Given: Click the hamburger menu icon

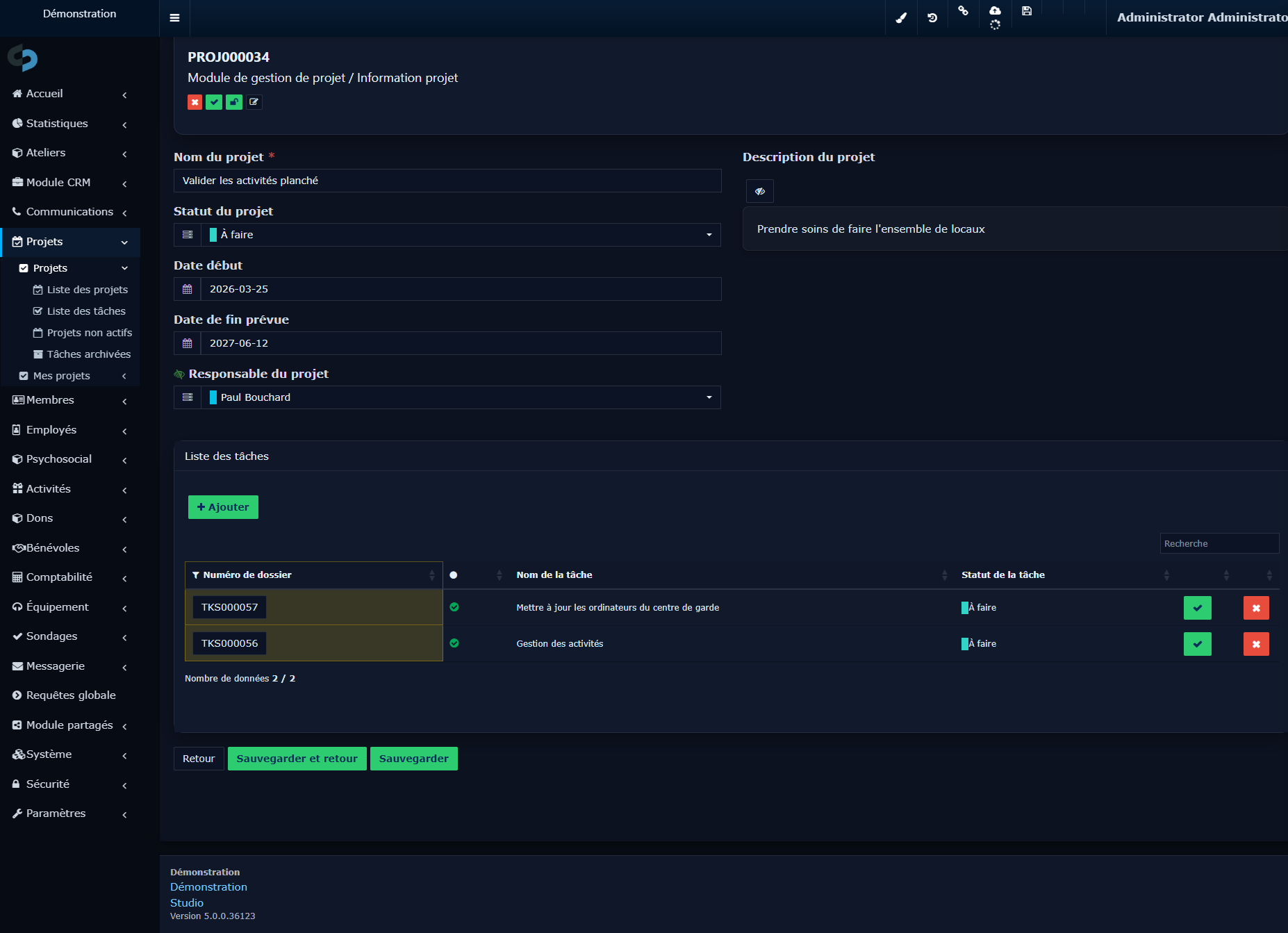Looking at the screenshot, I should click(x=174, y=18).
